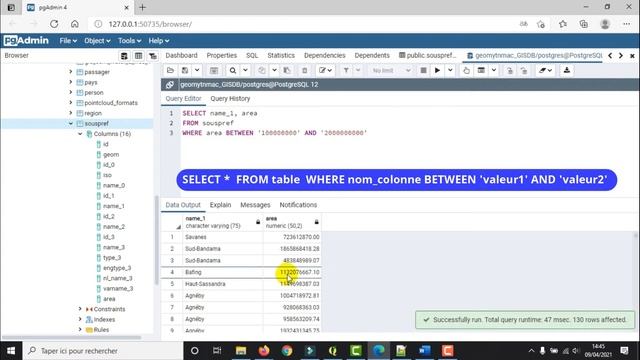Run the query with the Execute play button

(437, 71)
